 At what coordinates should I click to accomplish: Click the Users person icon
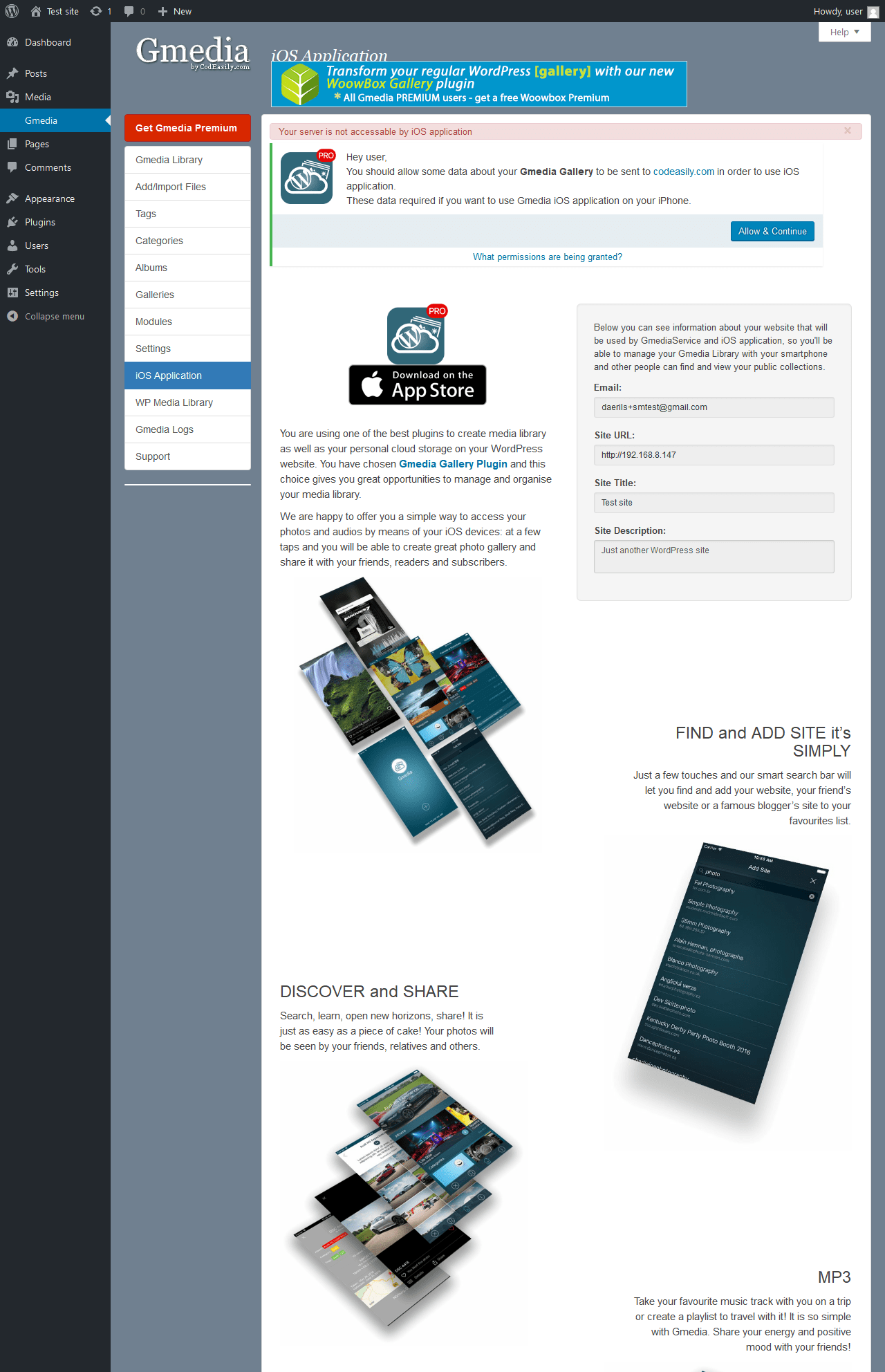click(12, 245)
